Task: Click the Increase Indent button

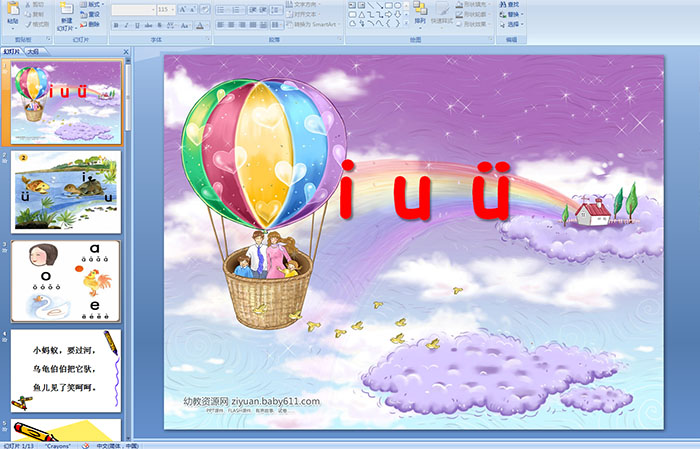Action: [x=263, y=10]
